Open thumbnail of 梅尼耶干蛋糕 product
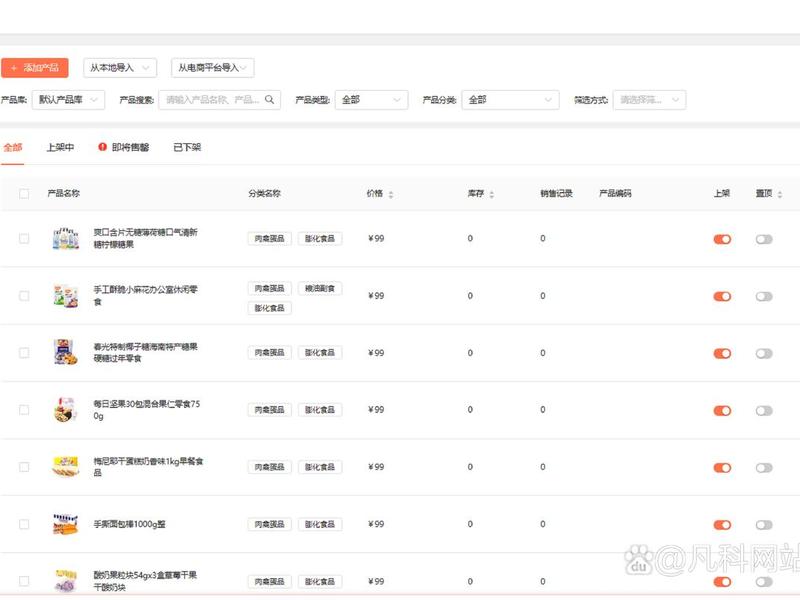Image resolution: width=800 pixels, height=600 pixels. (66, 467)
